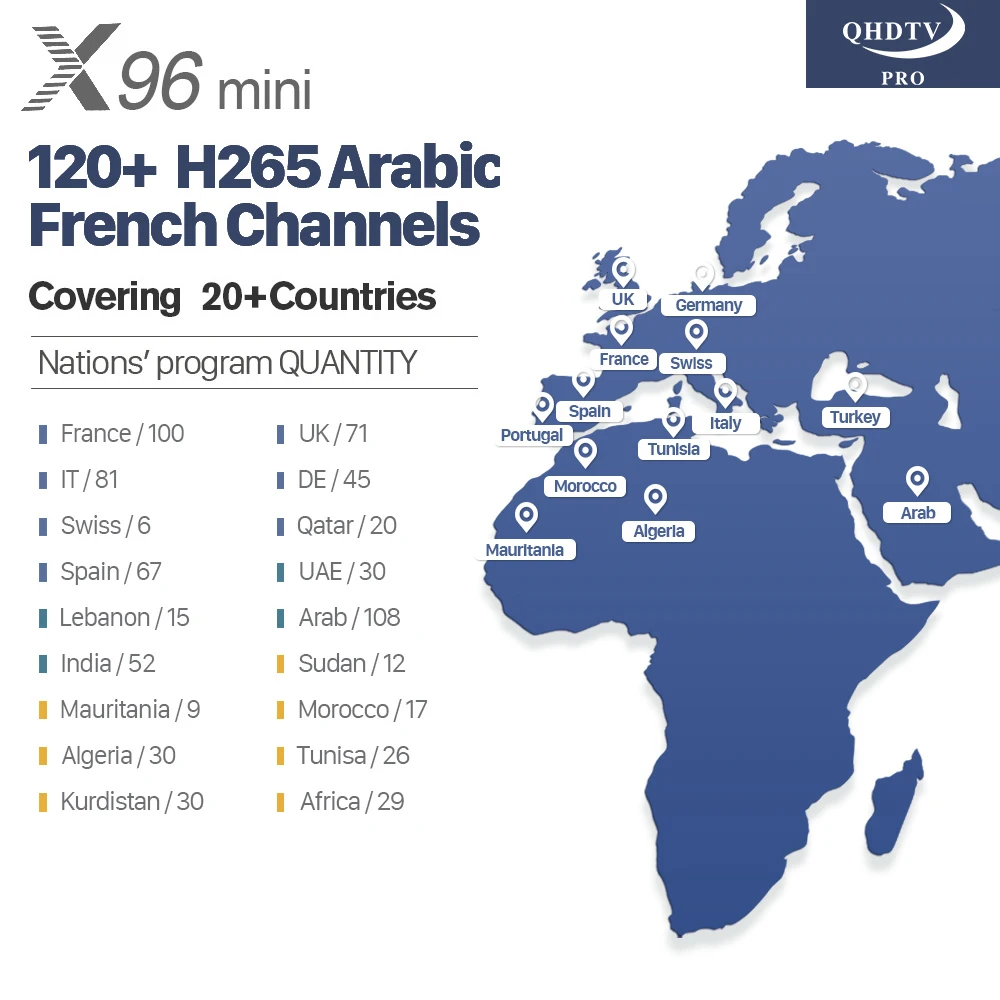
Task: Click the Arab map label
Action: (917, 513)
